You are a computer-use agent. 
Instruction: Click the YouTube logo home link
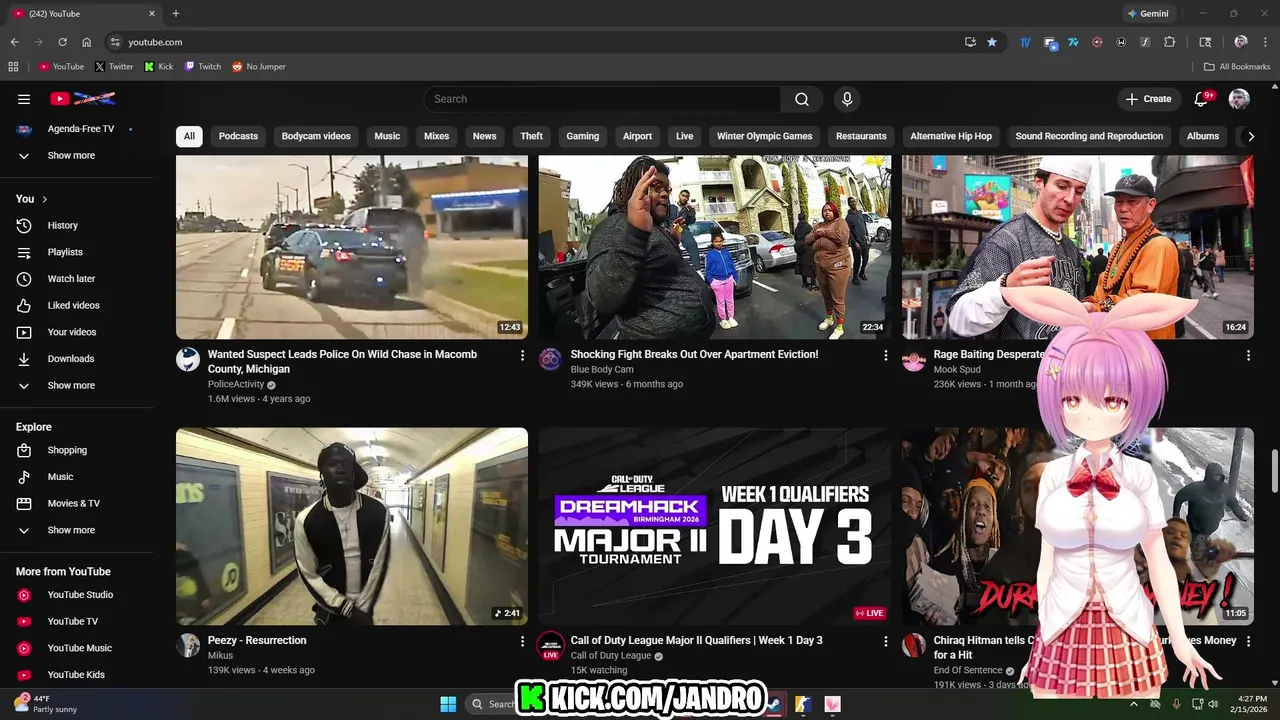point(83,99)
